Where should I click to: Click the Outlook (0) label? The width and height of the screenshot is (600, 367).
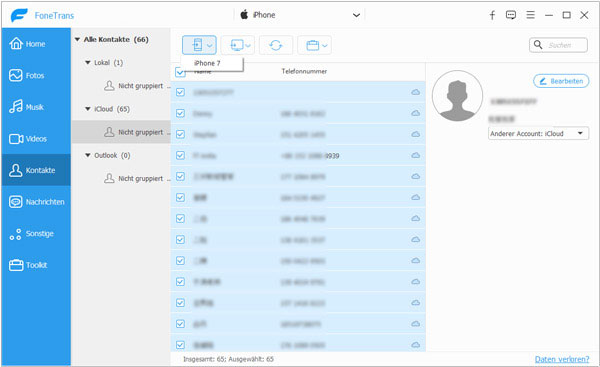tap(112, 155)
